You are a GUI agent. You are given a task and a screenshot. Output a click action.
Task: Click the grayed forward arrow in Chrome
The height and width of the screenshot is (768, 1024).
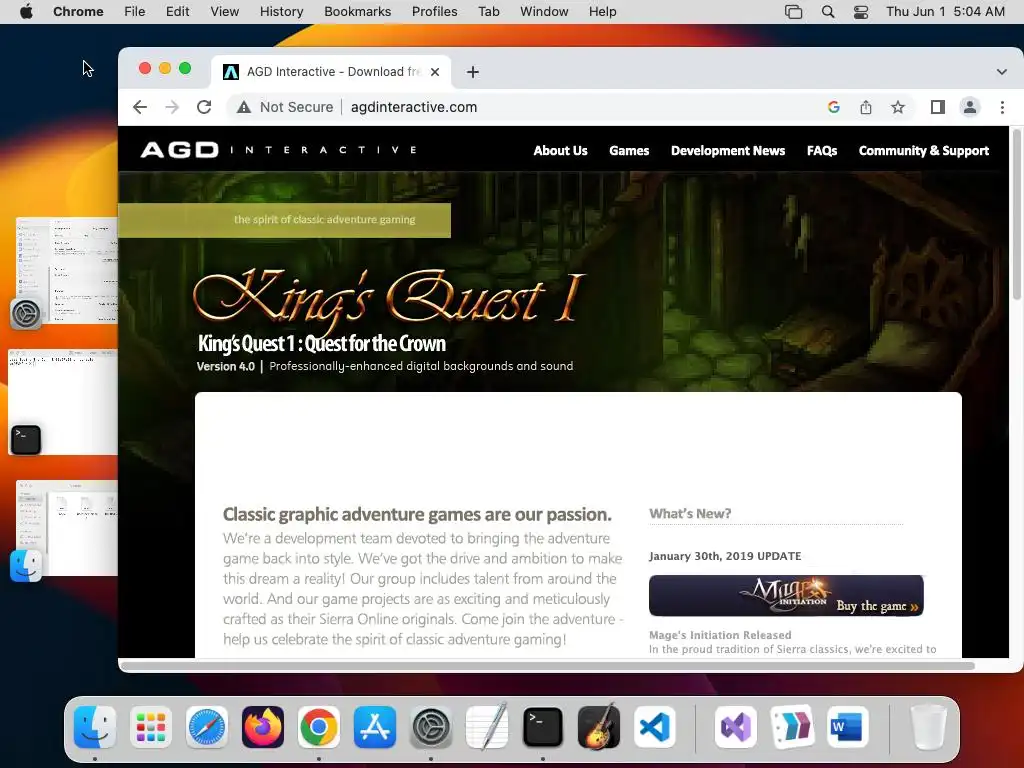172,107
